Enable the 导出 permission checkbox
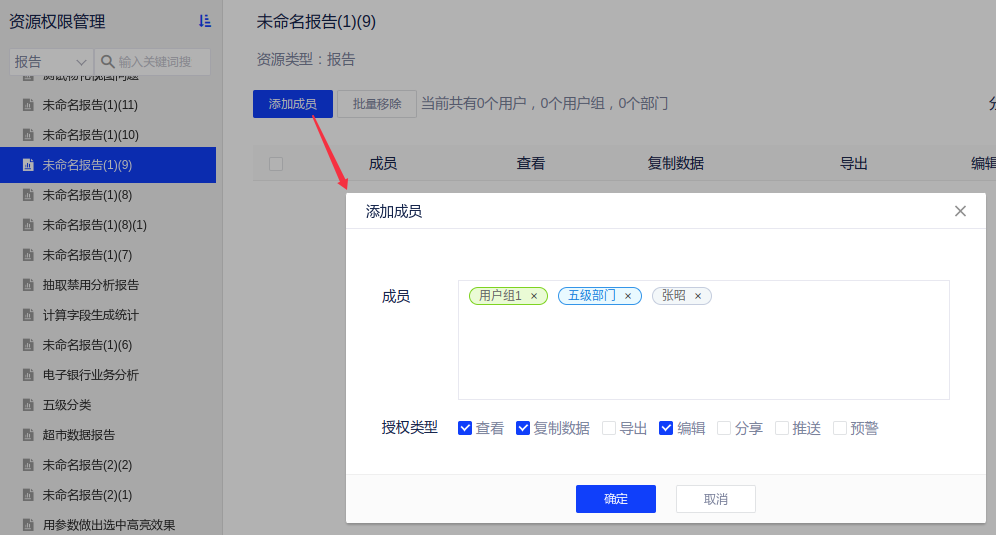 click(x=609, y=428)
